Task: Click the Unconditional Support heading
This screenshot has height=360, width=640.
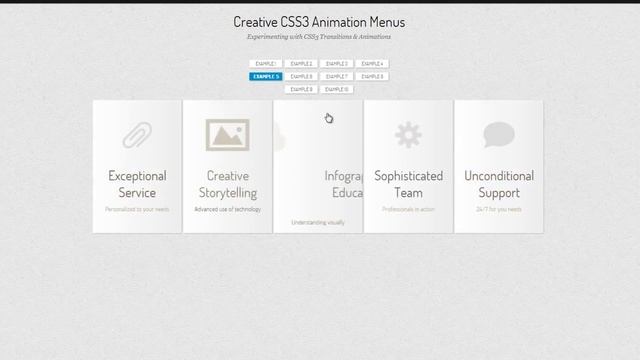Action: (499, 184)
